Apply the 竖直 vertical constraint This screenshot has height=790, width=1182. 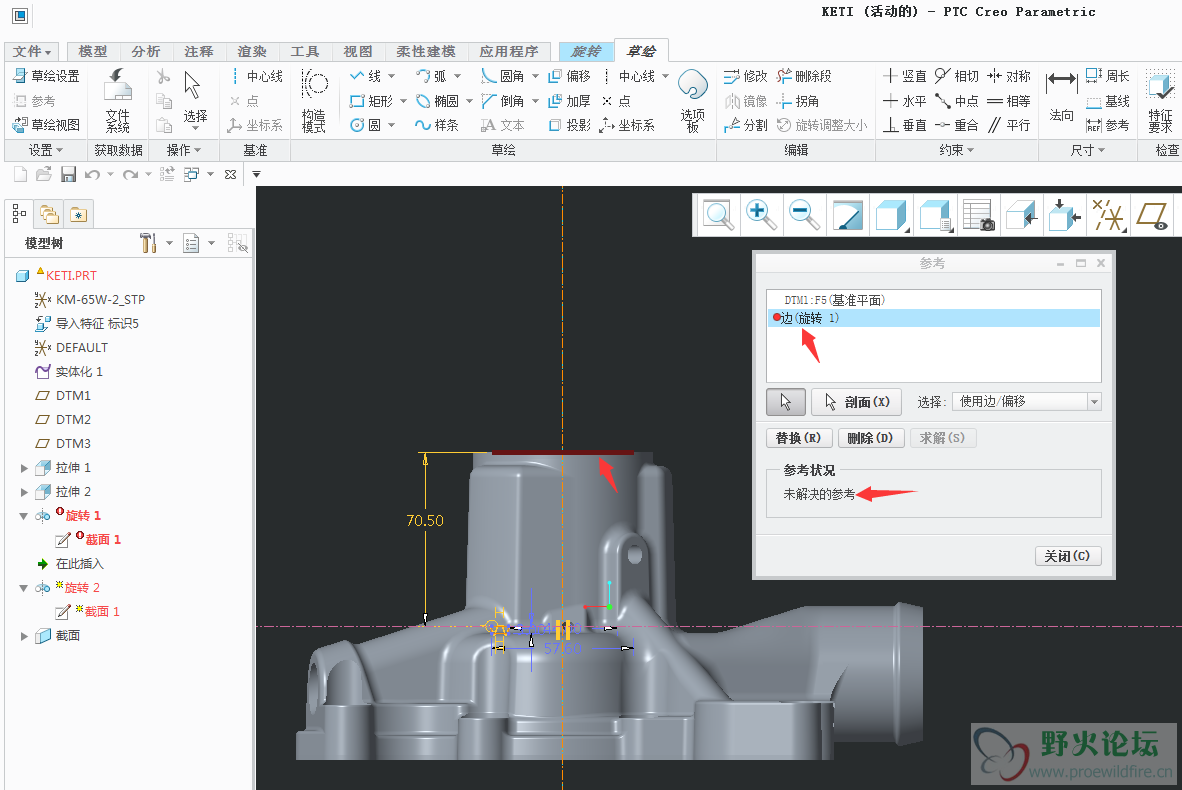tap(905, 76)
